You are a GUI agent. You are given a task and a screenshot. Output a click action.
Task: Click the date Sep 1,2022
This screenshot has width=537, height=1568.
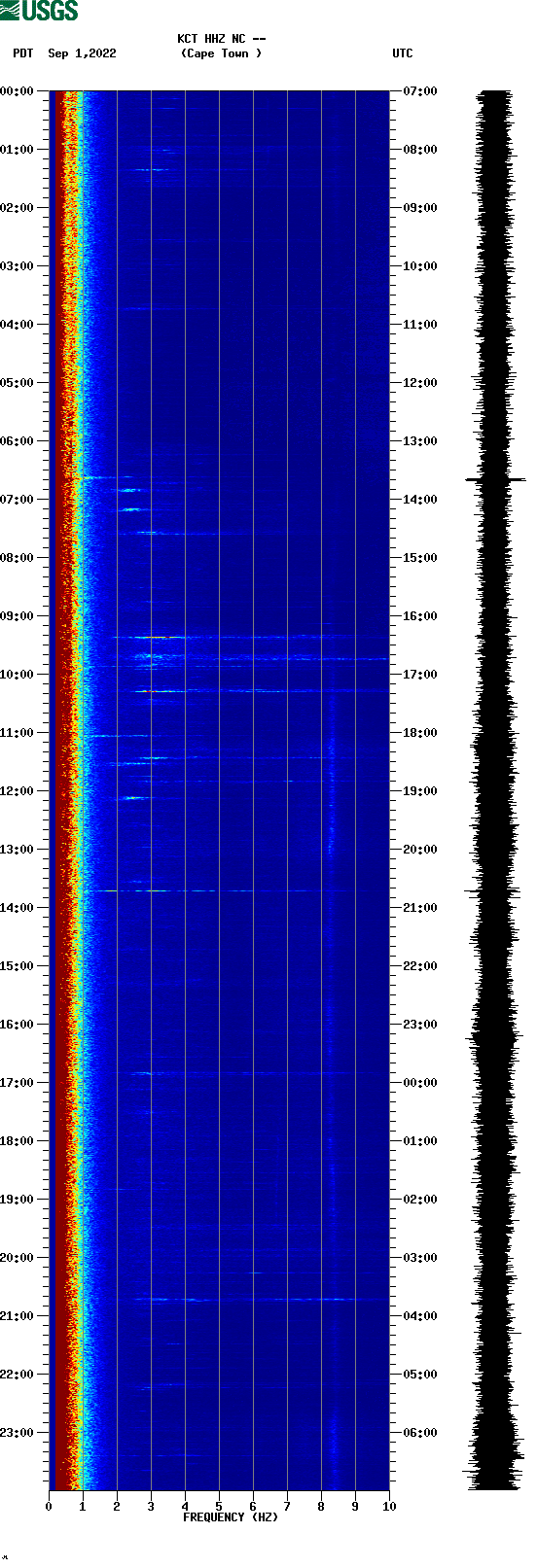[82, 53]
